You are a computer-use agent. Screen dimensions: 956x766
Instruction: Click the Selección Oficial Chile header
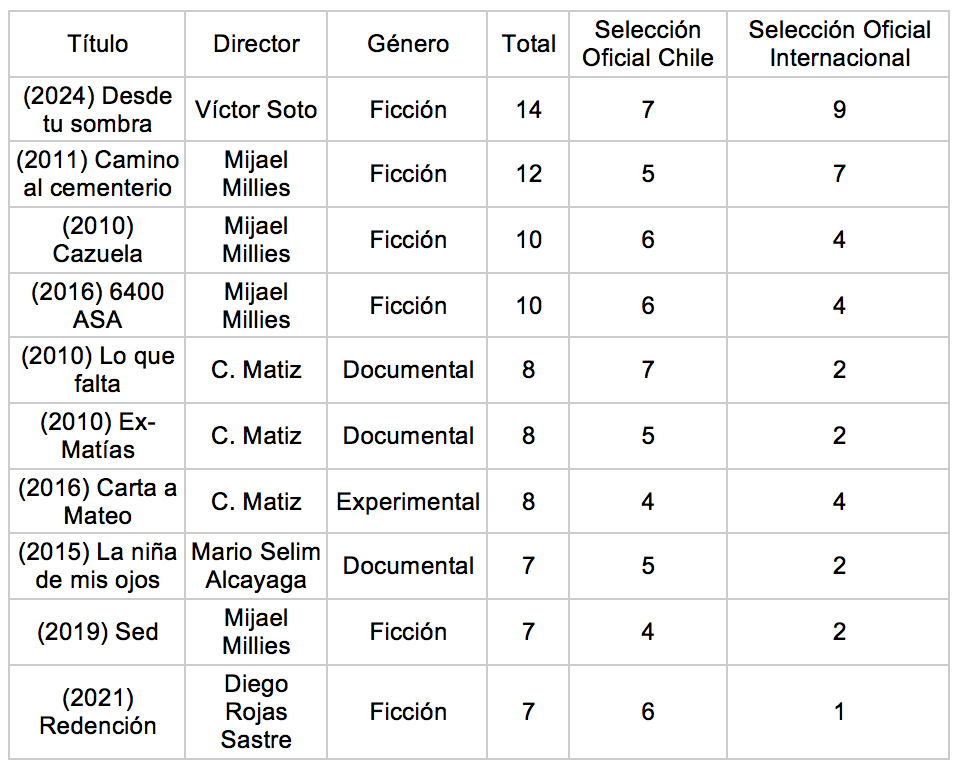[x=648, y=44]
